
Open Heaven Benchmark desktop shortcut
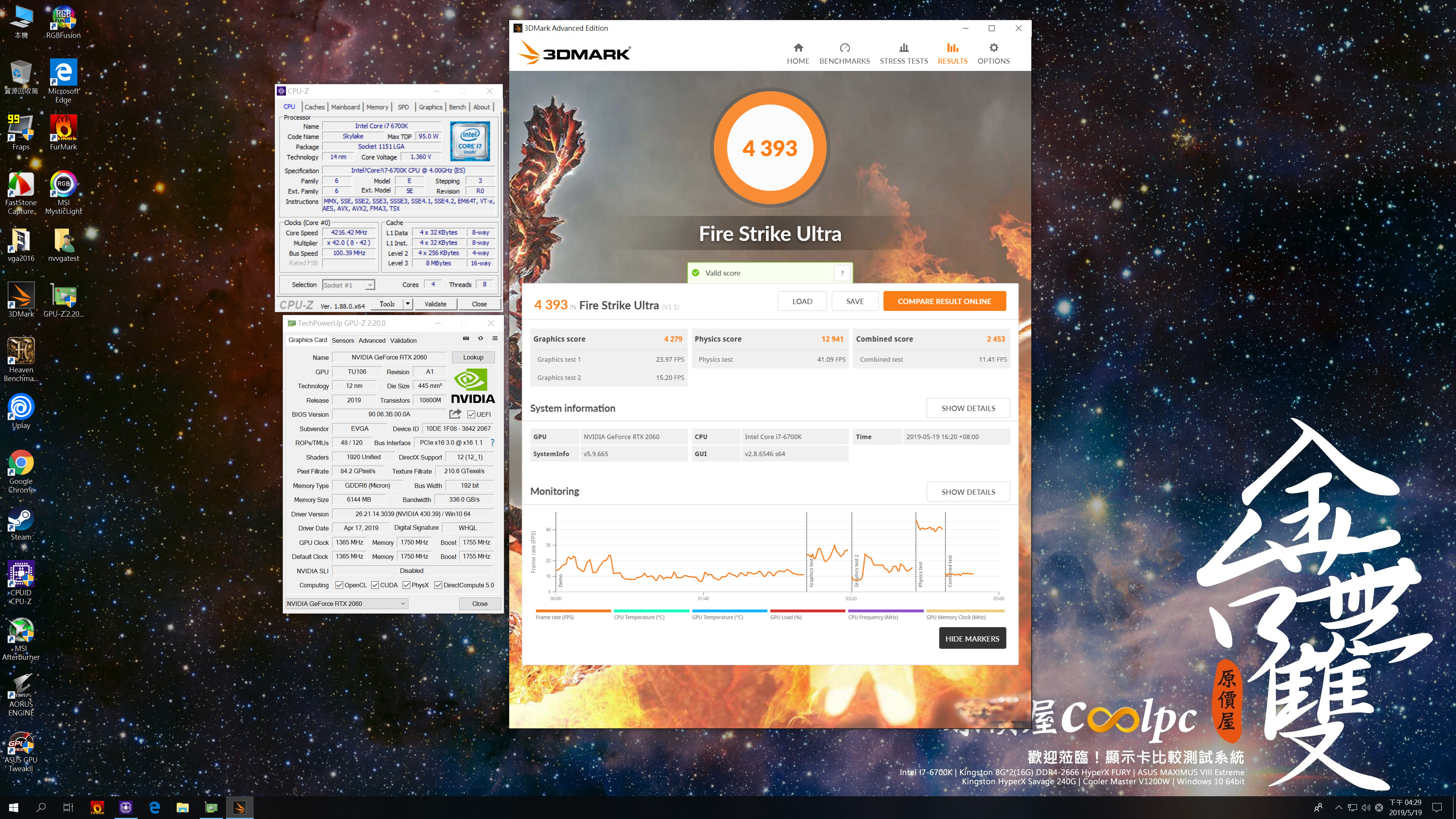(21, 360)
